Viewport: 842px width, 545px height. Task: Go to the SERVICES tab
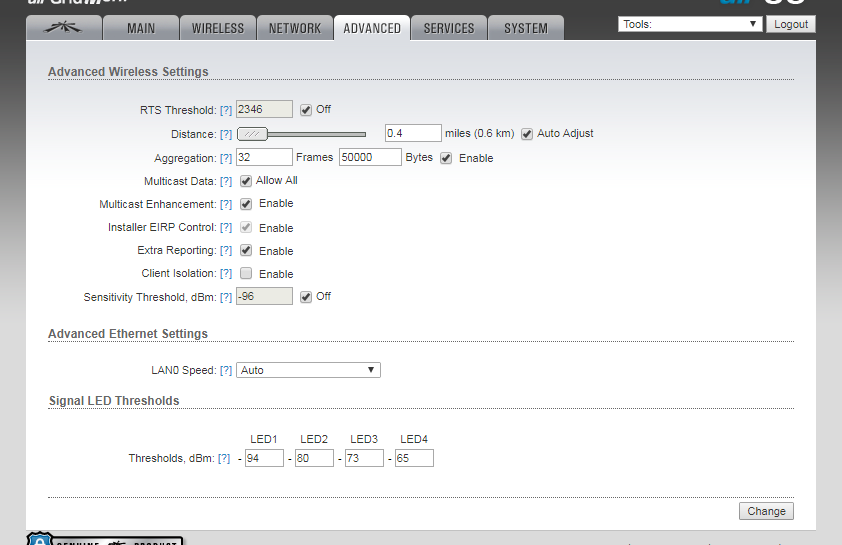tap(449, 28)
